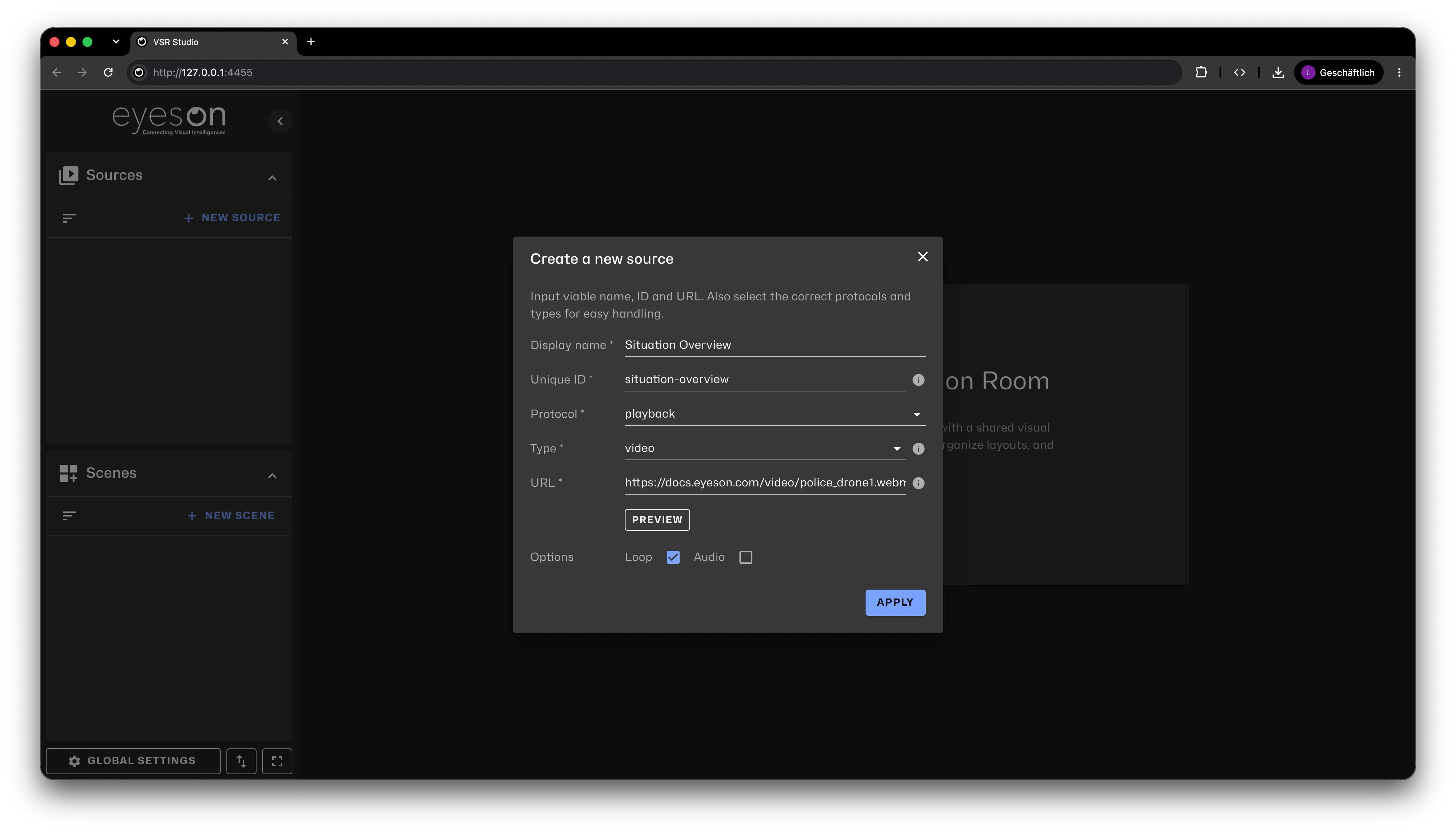
Task: Click the eyeson logo
Action: (169, 120)
